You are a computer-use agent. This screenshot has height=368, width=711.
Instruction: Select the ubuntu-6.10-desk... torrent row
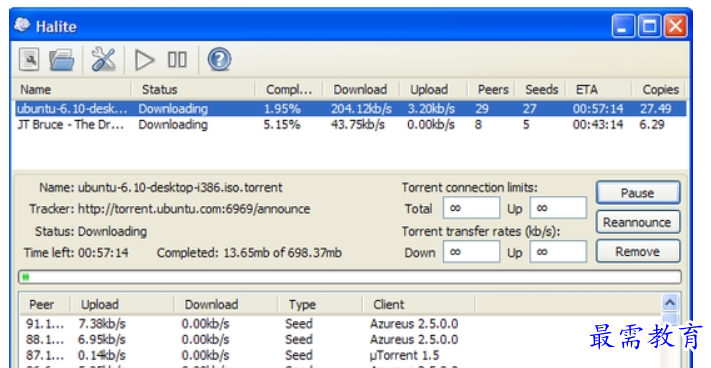[x=350, y=109]
